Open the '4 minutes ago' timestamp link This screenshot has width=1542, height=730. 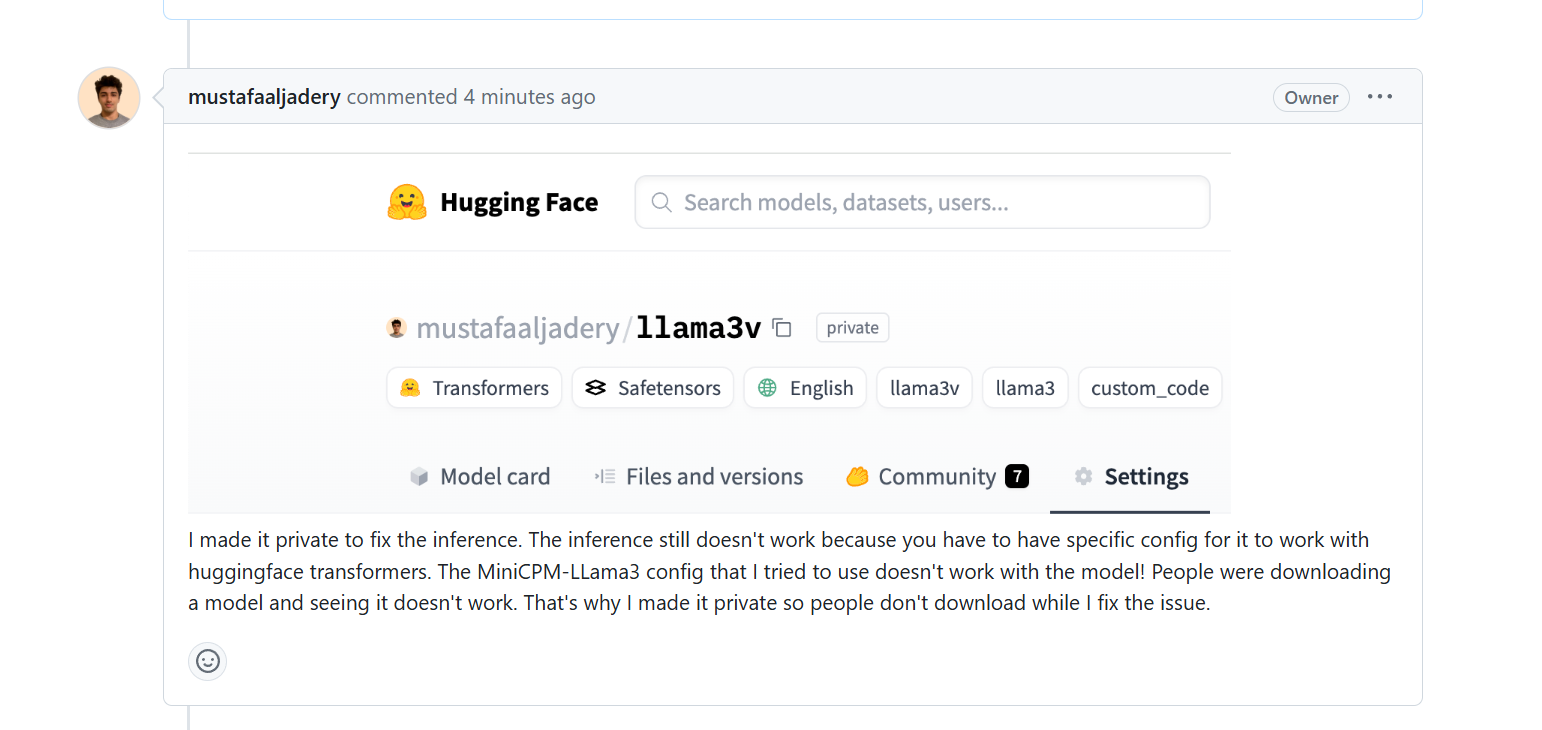pyautogui.click(x=529, y=97)
